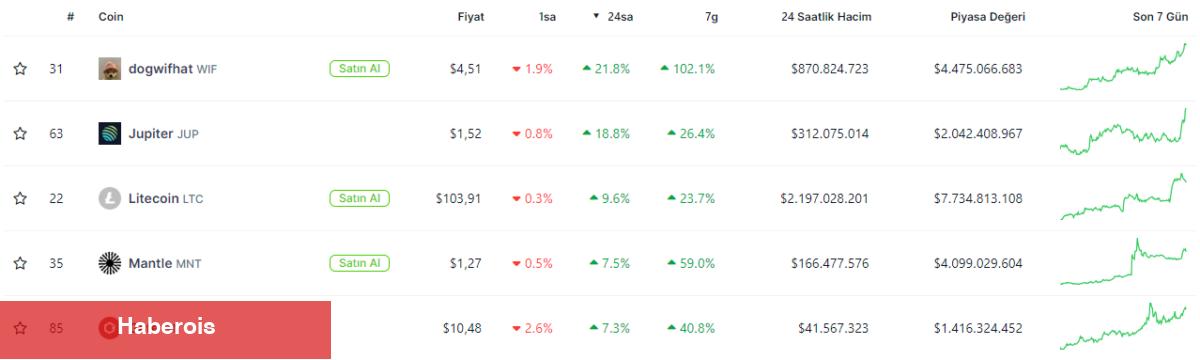This screenshot has width=1200, height=360.
Task: Sort by 24 Saatlik Hacim header
Action: coord(825,17)
